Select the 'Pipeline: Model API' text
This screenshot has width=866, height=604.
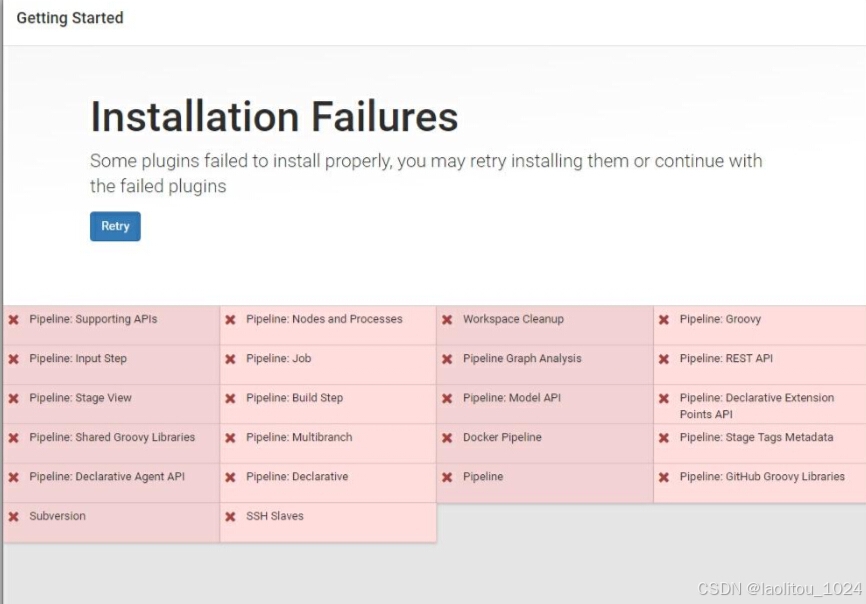pyautogui.click(x=512, y=398)
